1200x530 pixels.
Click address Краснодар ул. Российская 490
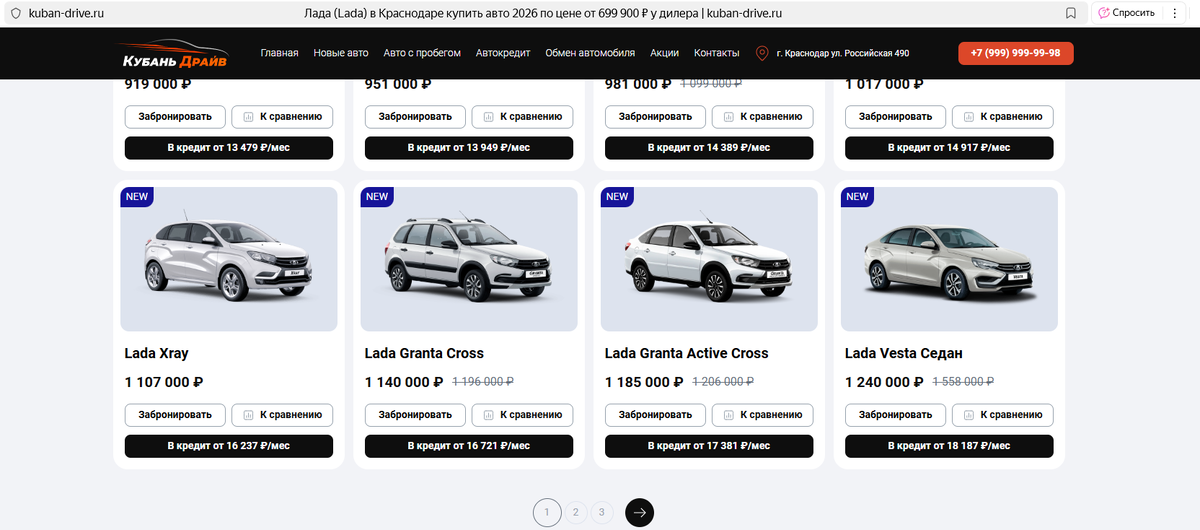pyautogui.click(x=843, y=54)
